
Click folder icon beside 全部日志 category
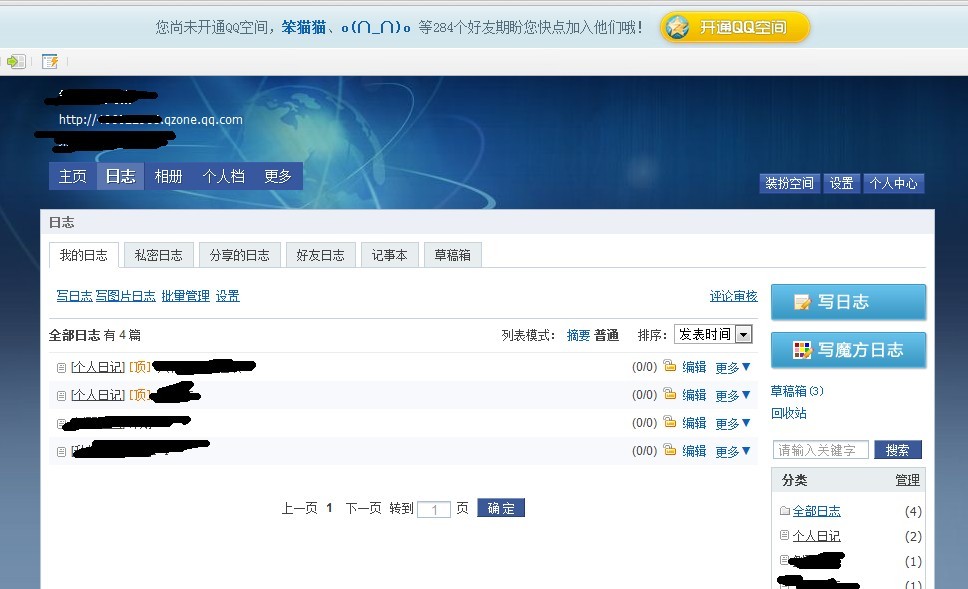pyautogui.click(x=785, y=511)
